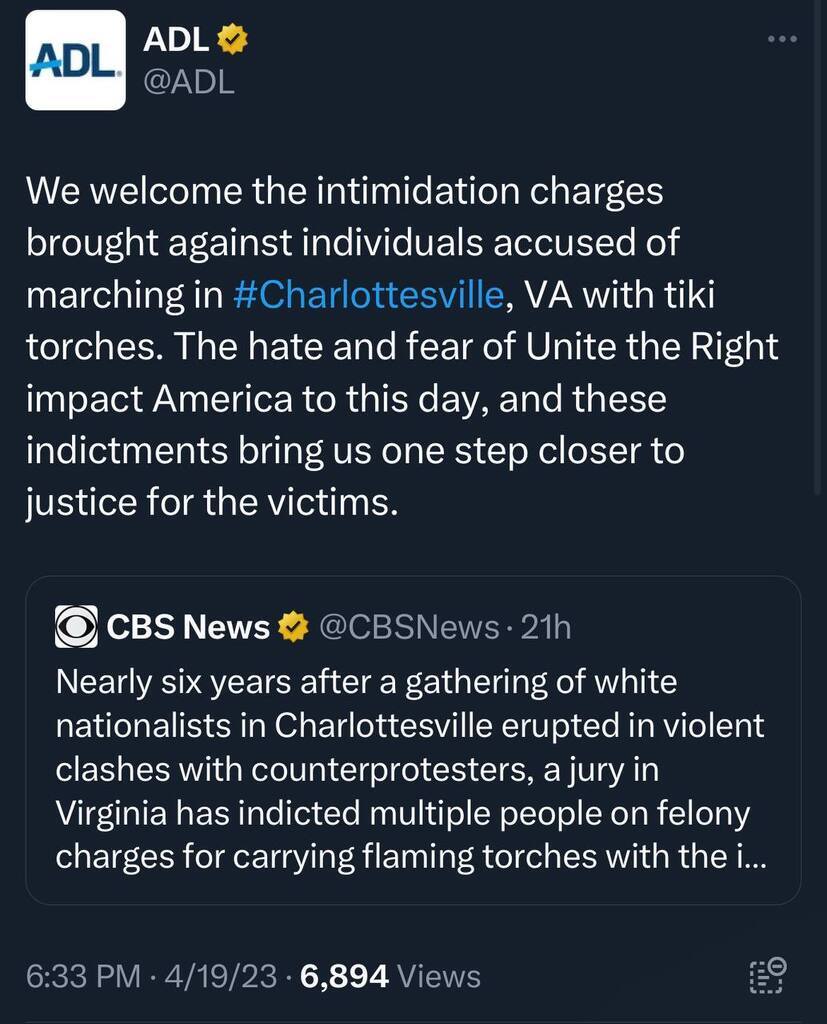Screen dimensions: 827x1024
Task: Expand truncated quoted text at the ellipsis
Action: [x=750, y=858]
